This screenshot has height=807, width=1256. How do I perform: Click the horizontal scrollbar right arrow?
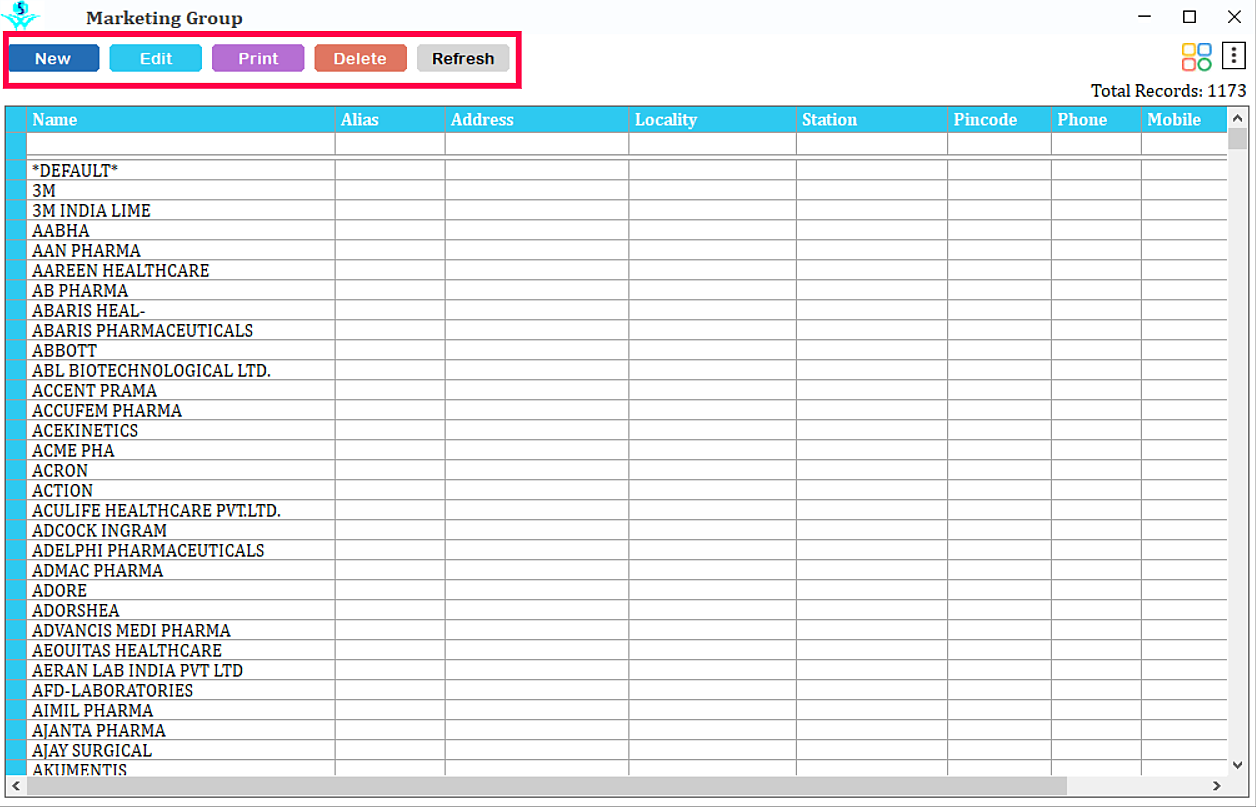click(x=1217, y=786)
